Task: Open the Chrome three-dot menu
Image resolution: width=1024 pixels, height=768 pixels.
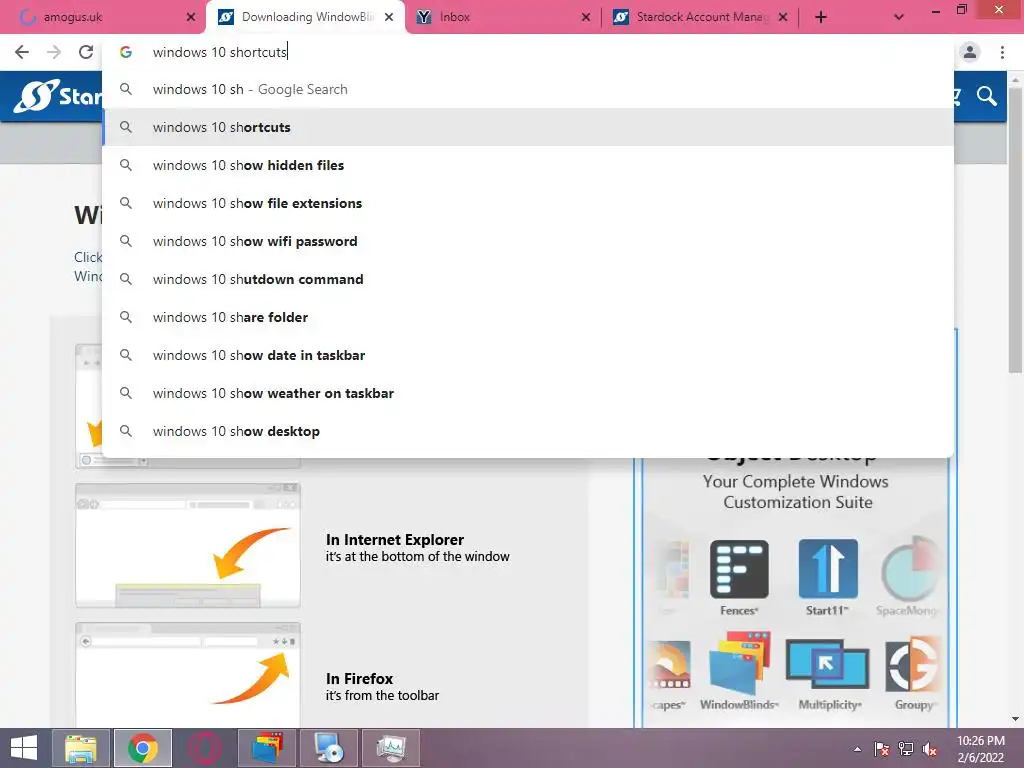Action: coord(1002,52)
